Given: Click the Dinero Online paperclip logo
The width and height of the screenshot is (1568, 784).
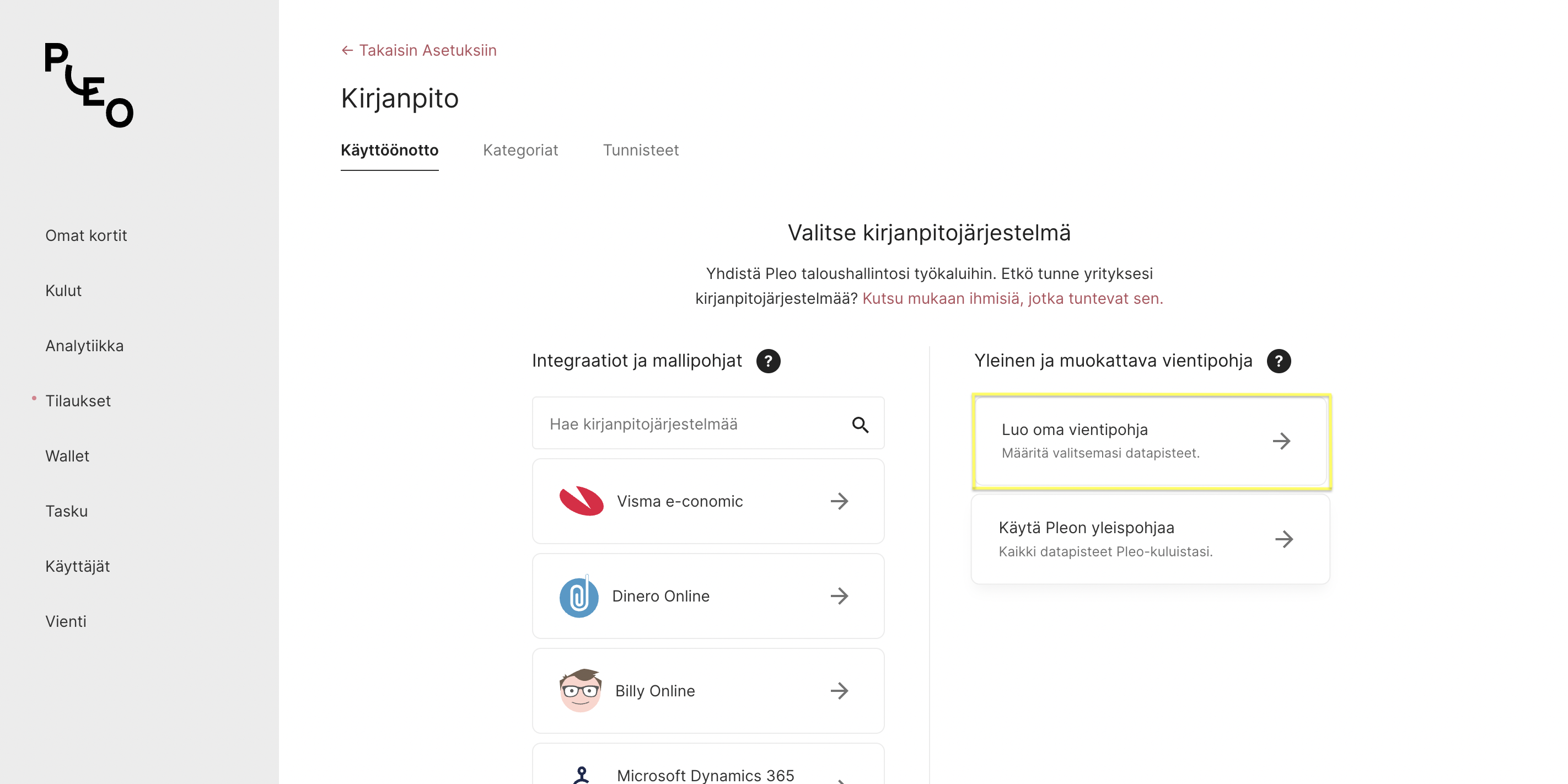Looking at the screenshot, I should [x=579, y=596].
